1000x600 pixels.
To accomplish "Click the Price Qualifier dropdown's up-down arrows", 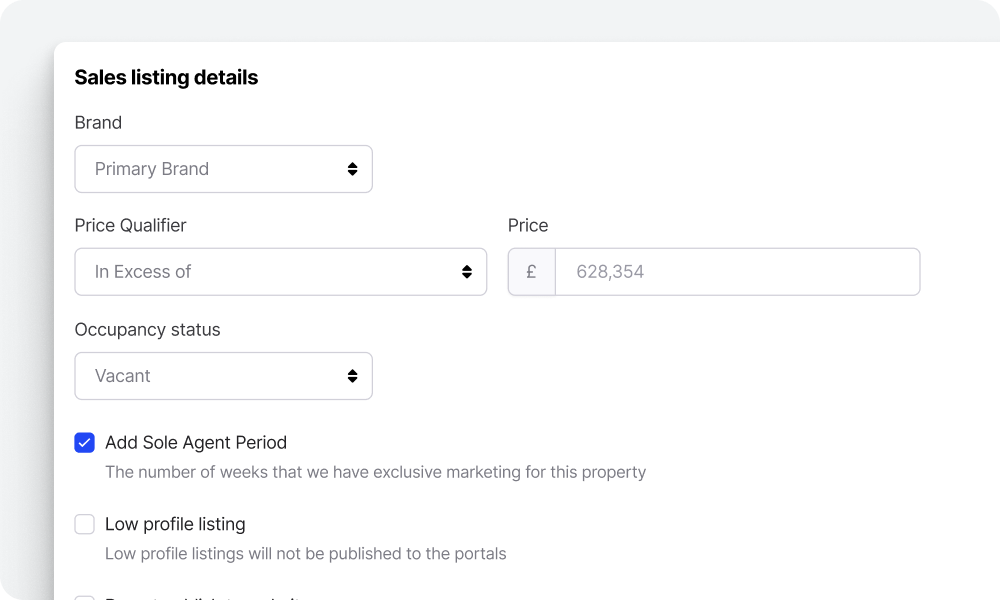I will [x=467, y=272].
